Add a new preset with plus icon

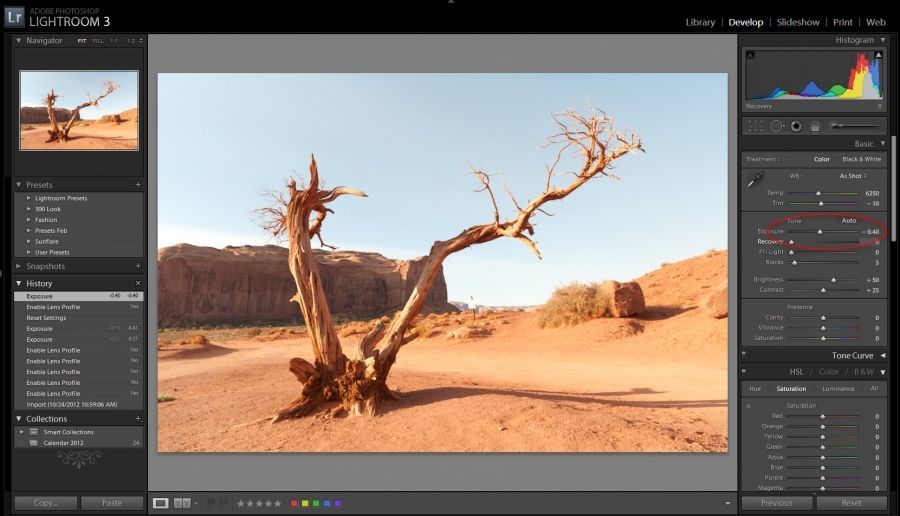coord(138,185)
